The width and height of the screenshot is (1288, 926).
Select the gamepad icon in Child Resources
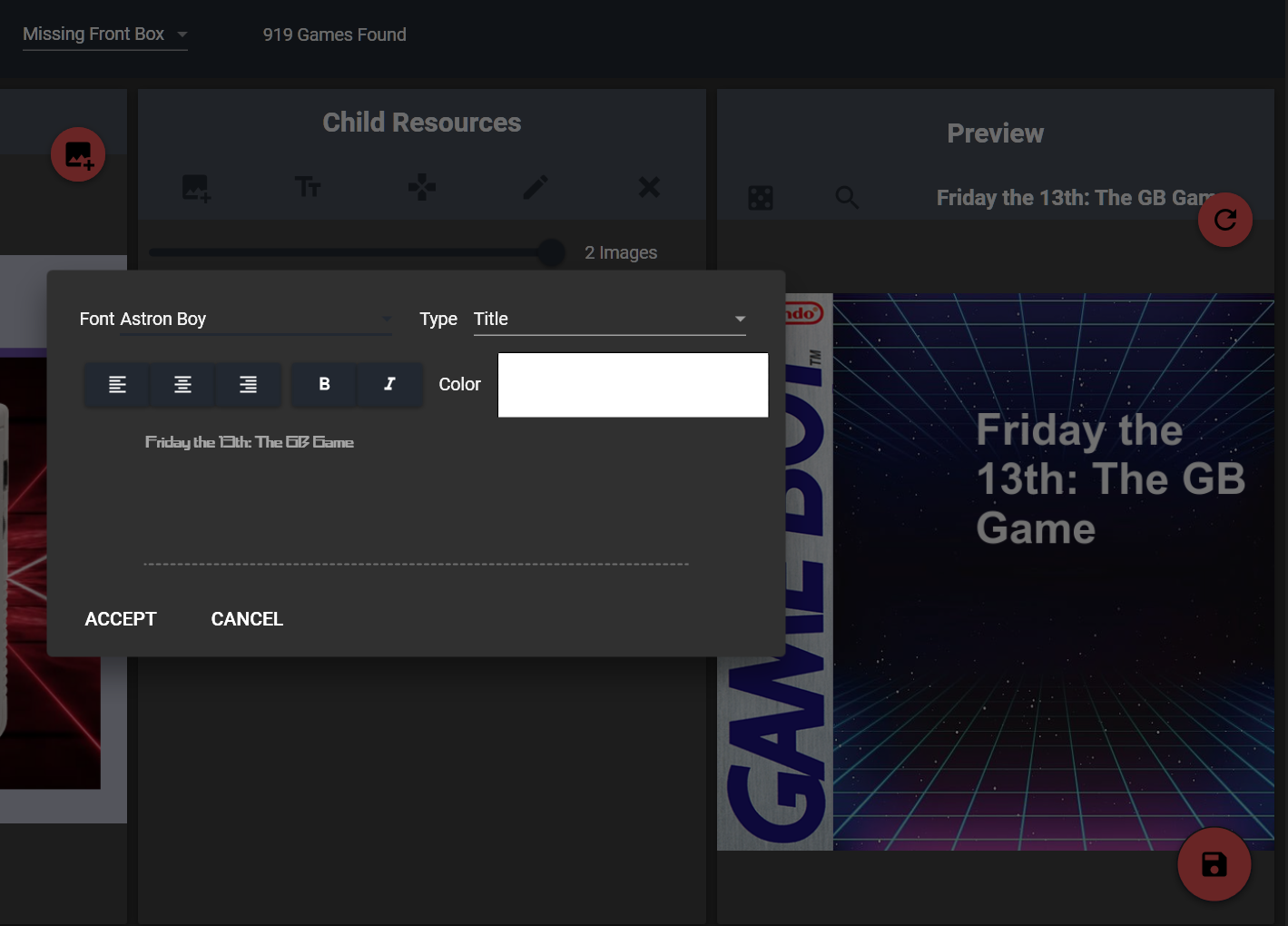click(x=422, y=188)
